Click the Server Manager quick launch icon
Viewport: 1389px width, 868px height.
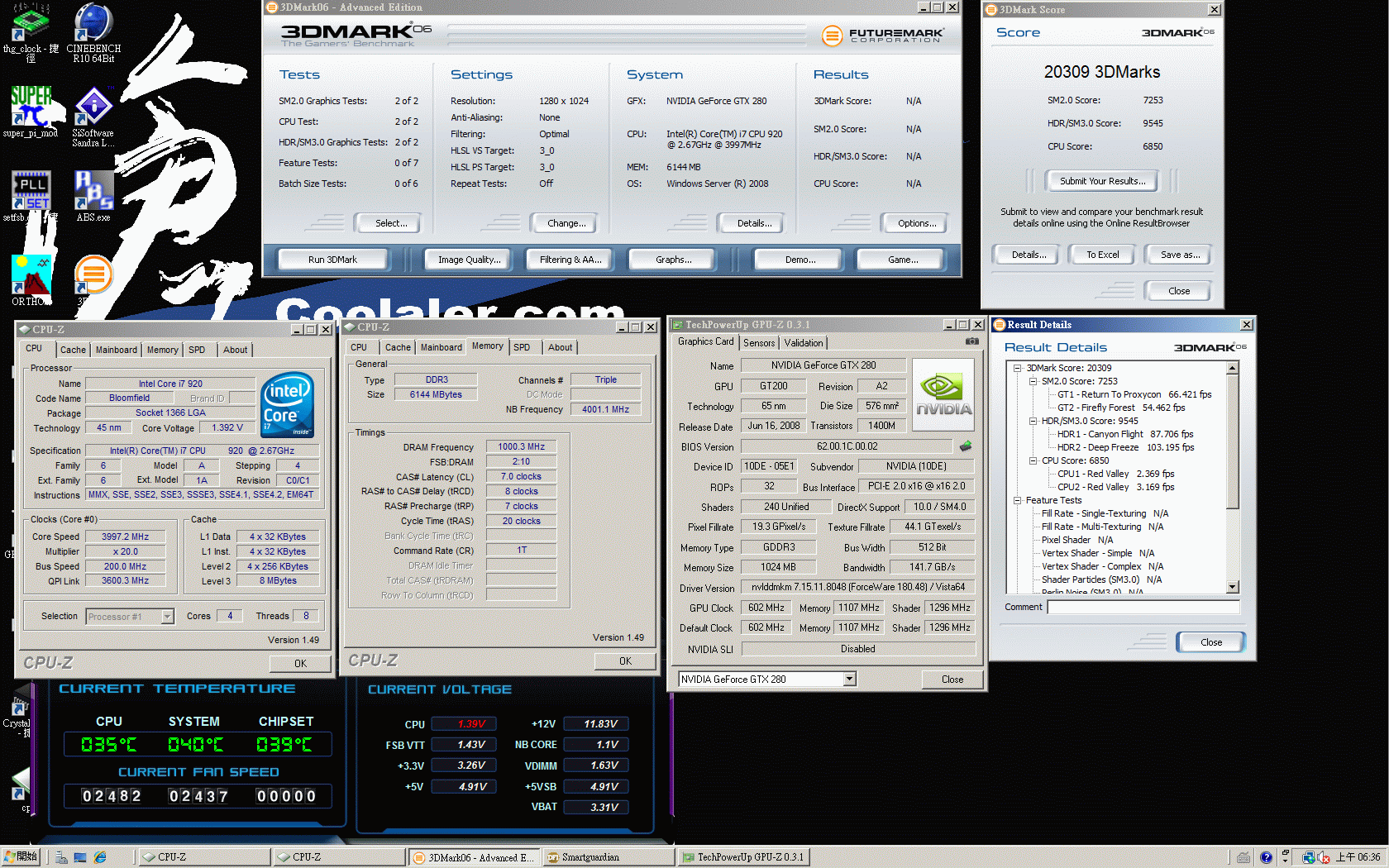tap(61, 857)
